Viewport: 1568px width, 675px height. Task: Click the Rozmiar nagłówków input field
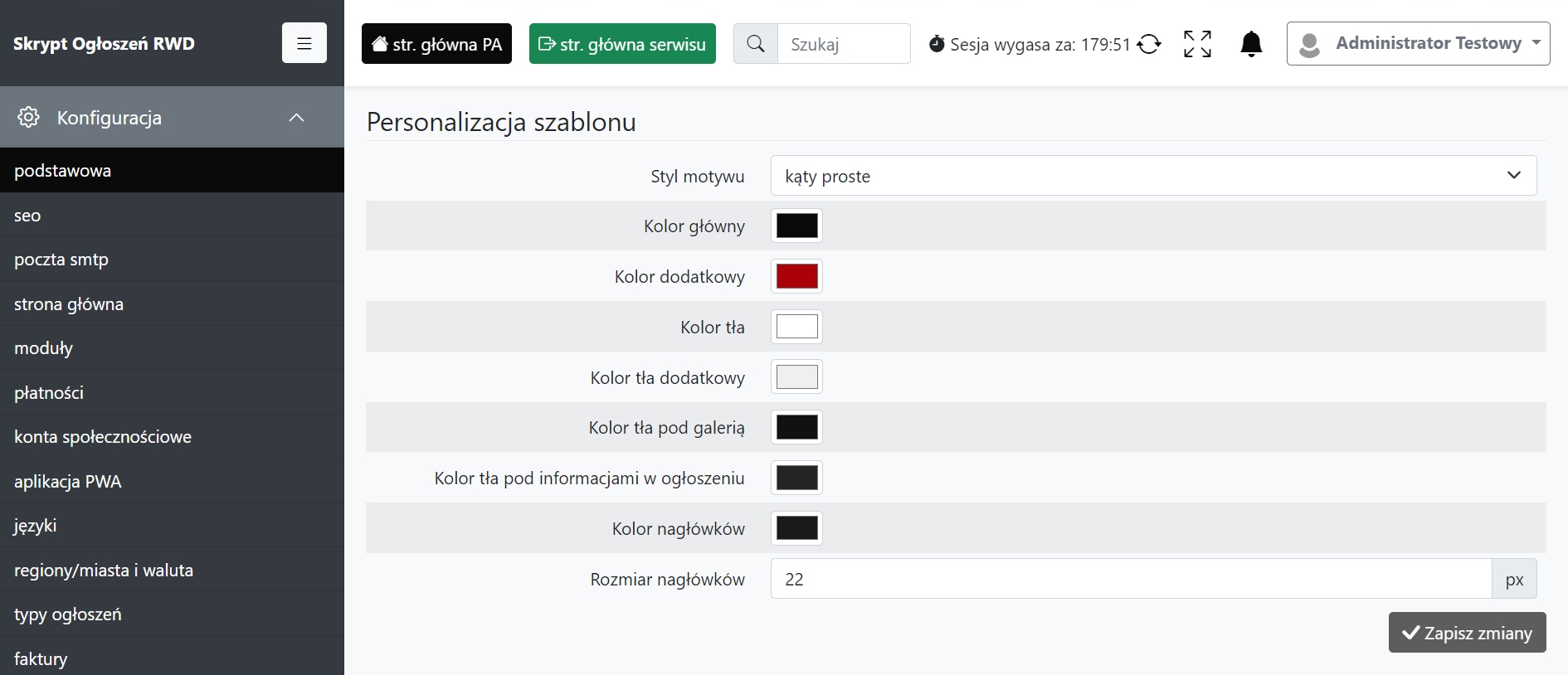coord(1131,579)
